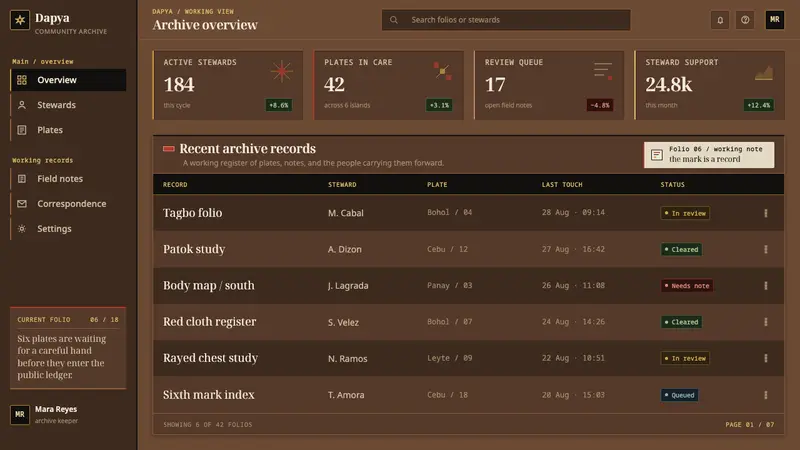The image size is (800, 450).
Task: Open the row menu for Sixth mark index
Action: [x=766, y=395]
